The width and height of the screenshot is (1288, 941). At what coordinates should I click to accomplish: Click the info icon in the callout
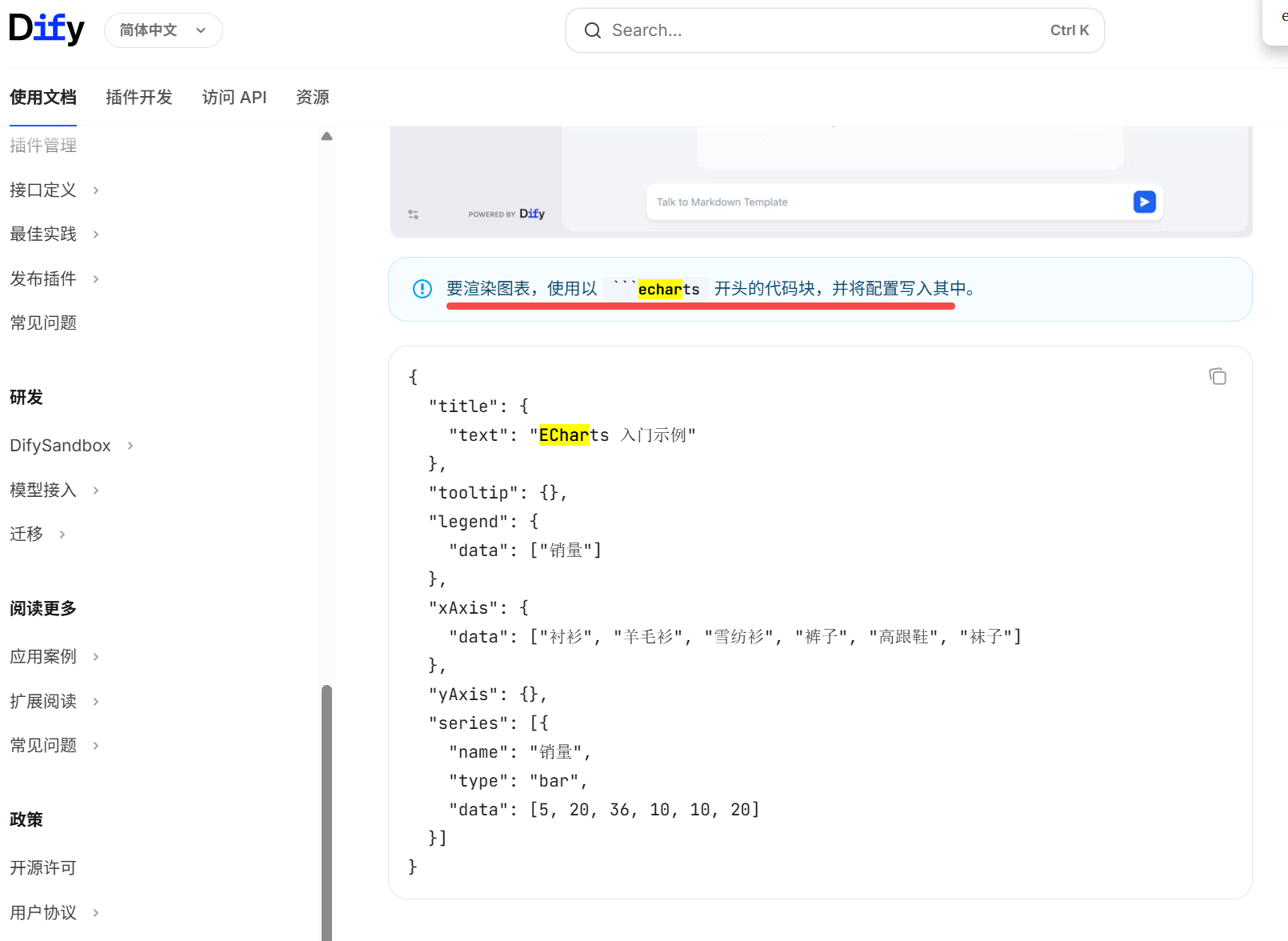(422, 289)
